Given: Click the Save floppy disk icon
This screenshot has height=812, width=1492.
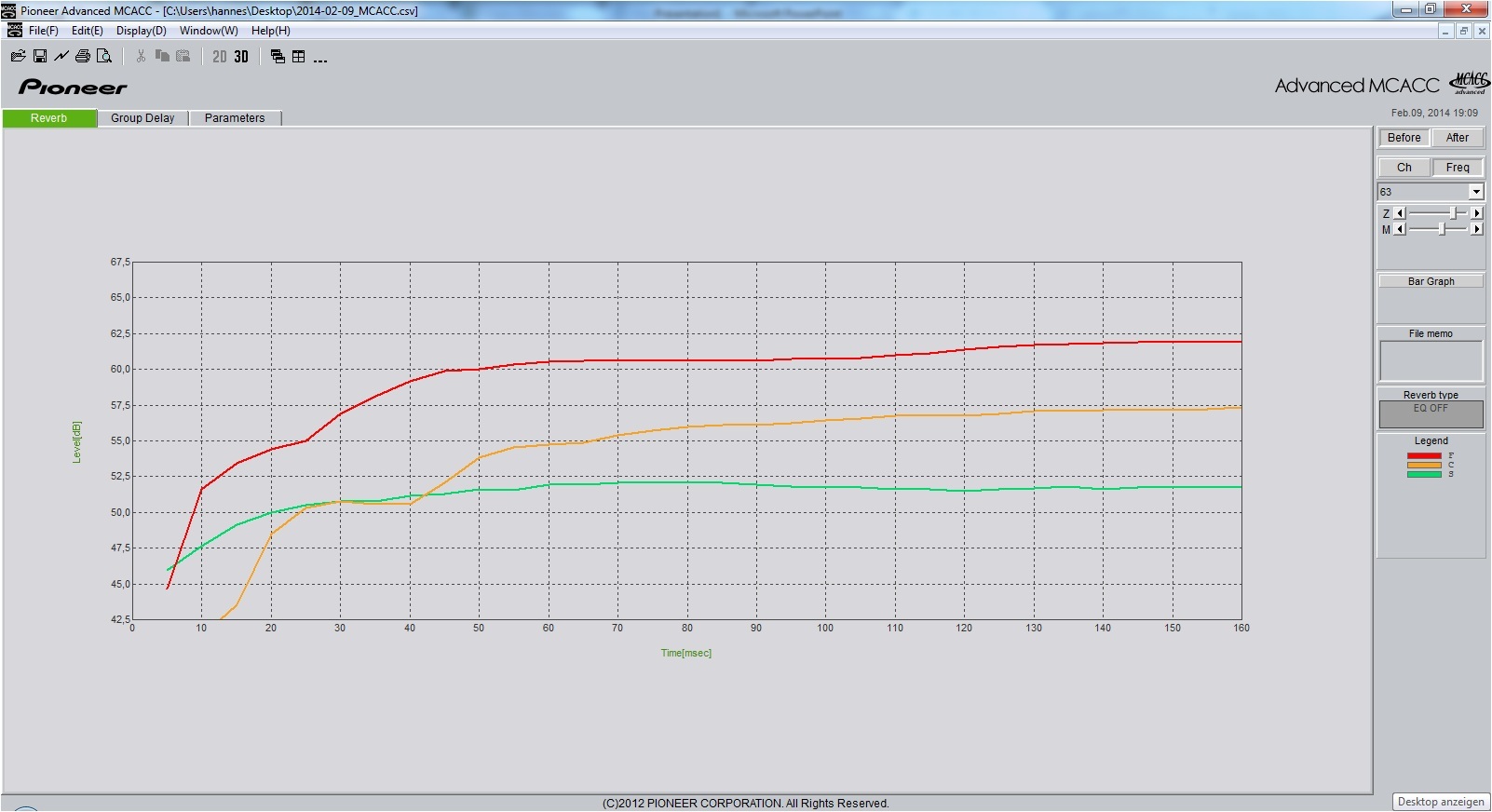Looking at the screenshot, I should 40,57.
